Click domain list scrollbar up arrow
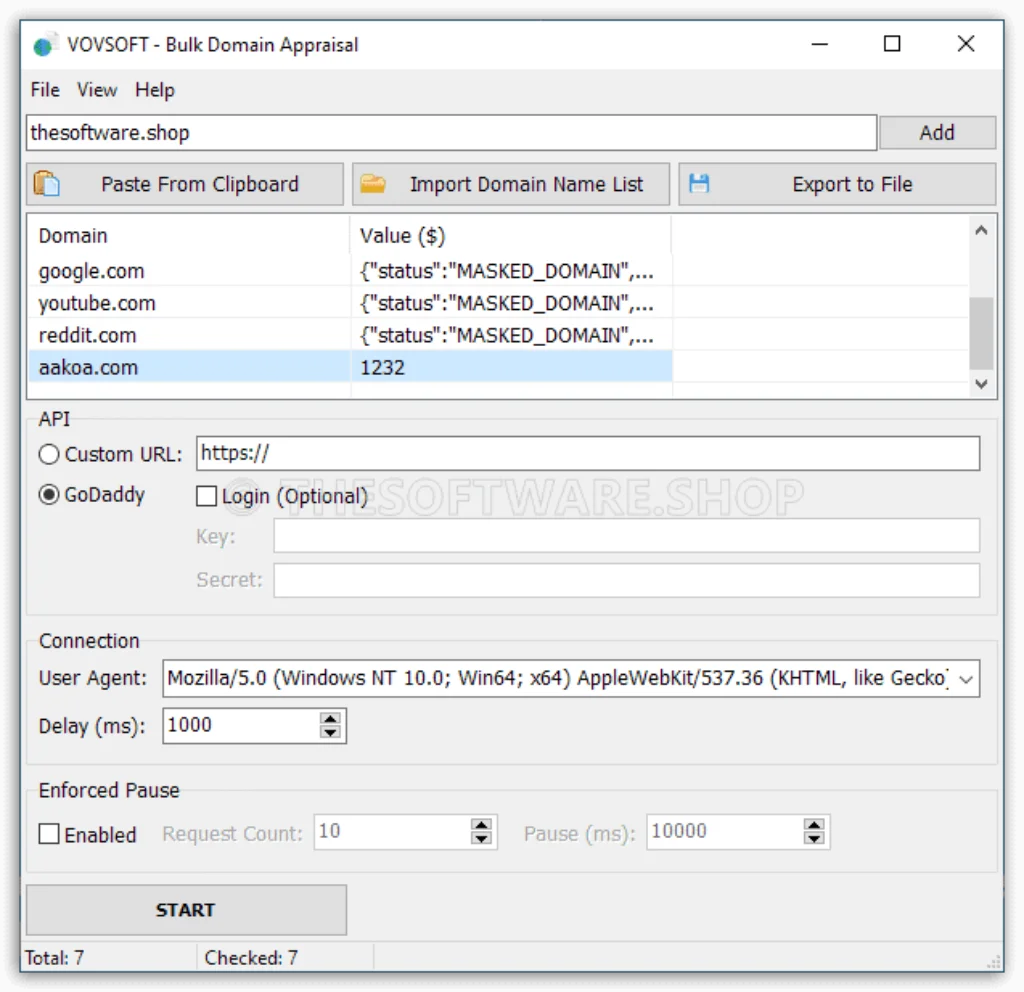Viewport: 1024px width, 992px height. (981, 231)
